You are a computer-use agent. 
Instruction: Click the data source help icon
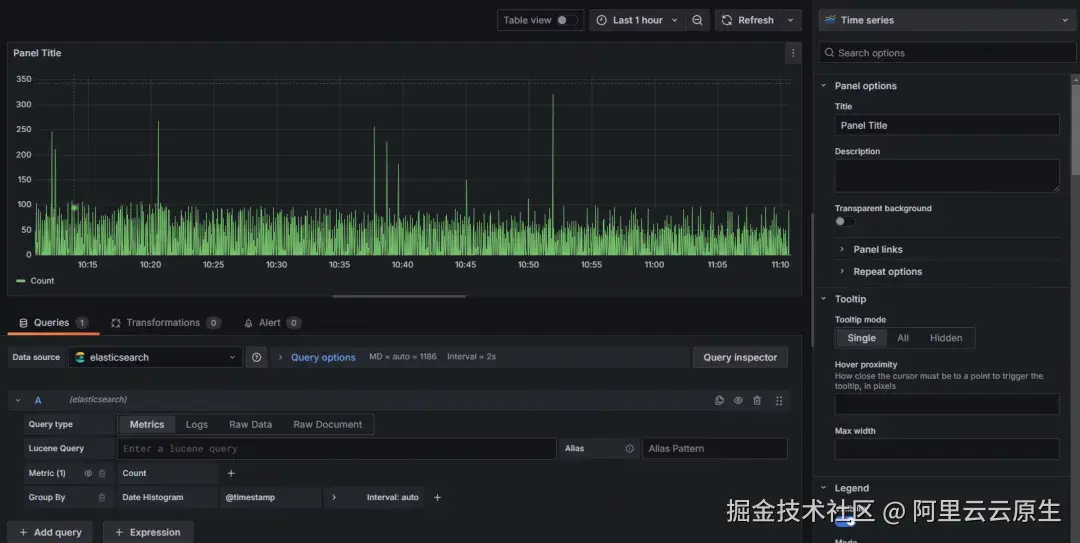click(x=256, y=357)
